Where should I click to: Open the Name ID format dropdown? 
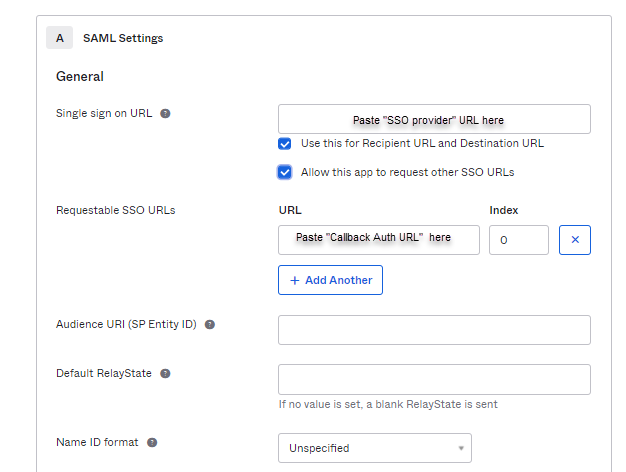(375, 448)
